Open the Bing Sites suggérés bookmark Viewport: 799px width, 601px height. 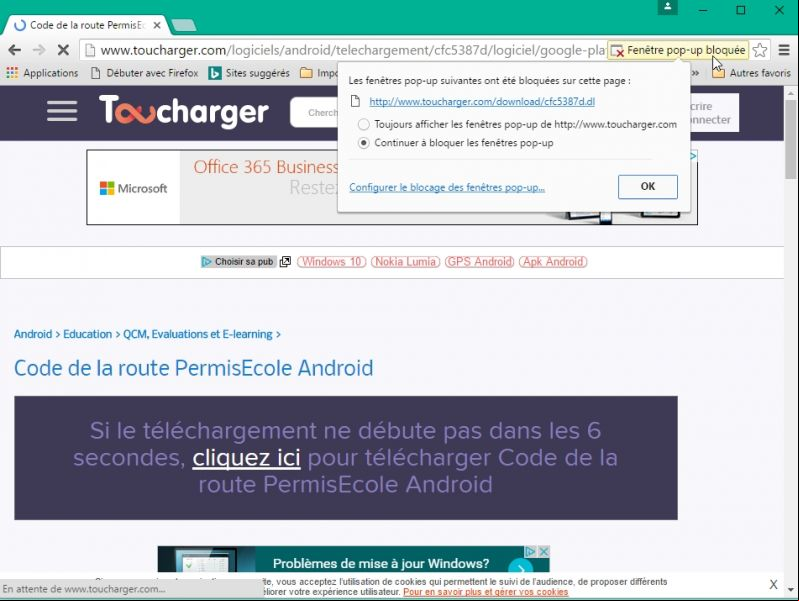pyautogui.click(x=249, y=73)
